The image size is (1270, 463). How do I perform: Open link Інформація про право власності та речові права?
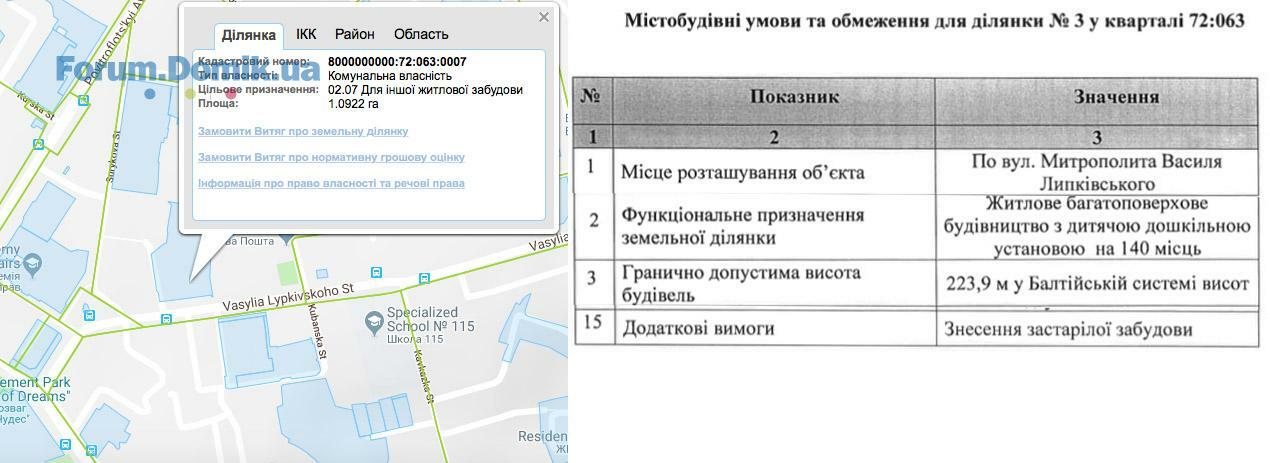pos(331,183)
